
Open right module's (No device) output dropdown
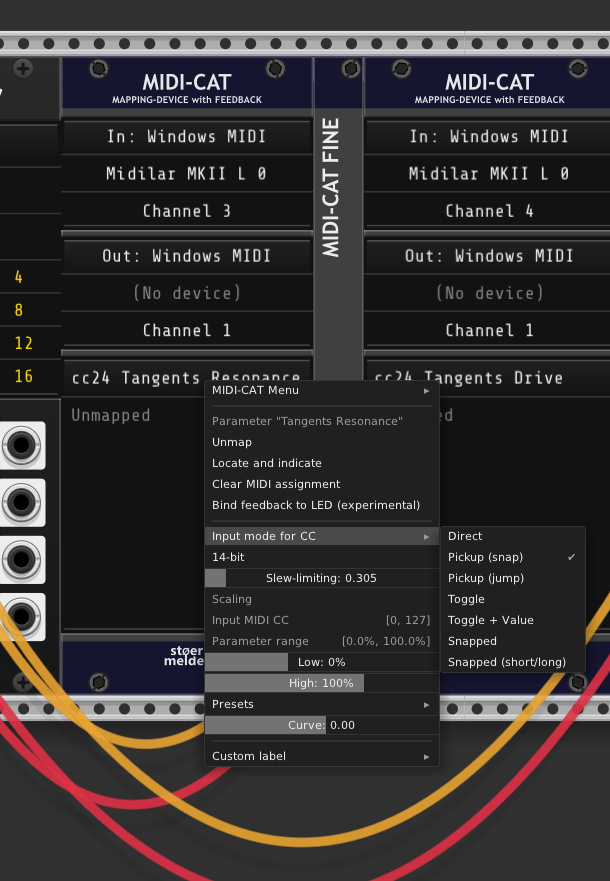[x=489, y=293]
